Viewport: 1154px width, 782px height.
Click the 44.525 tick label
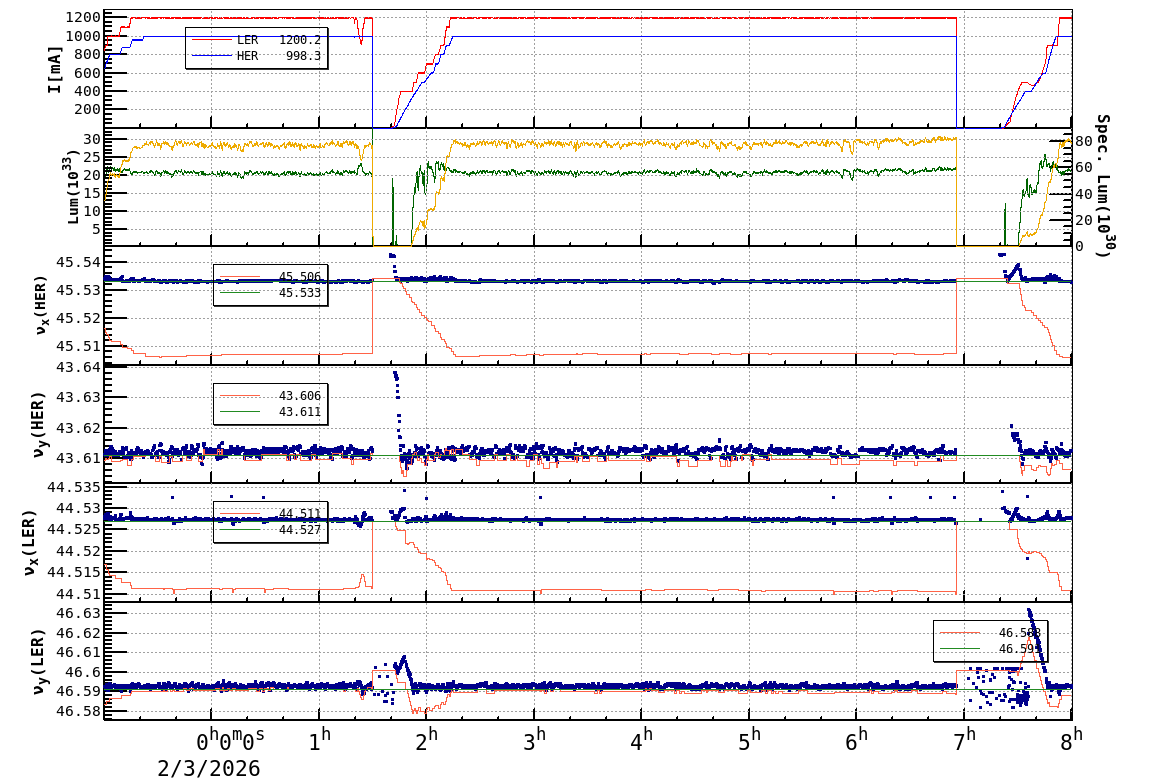[74, 529]
